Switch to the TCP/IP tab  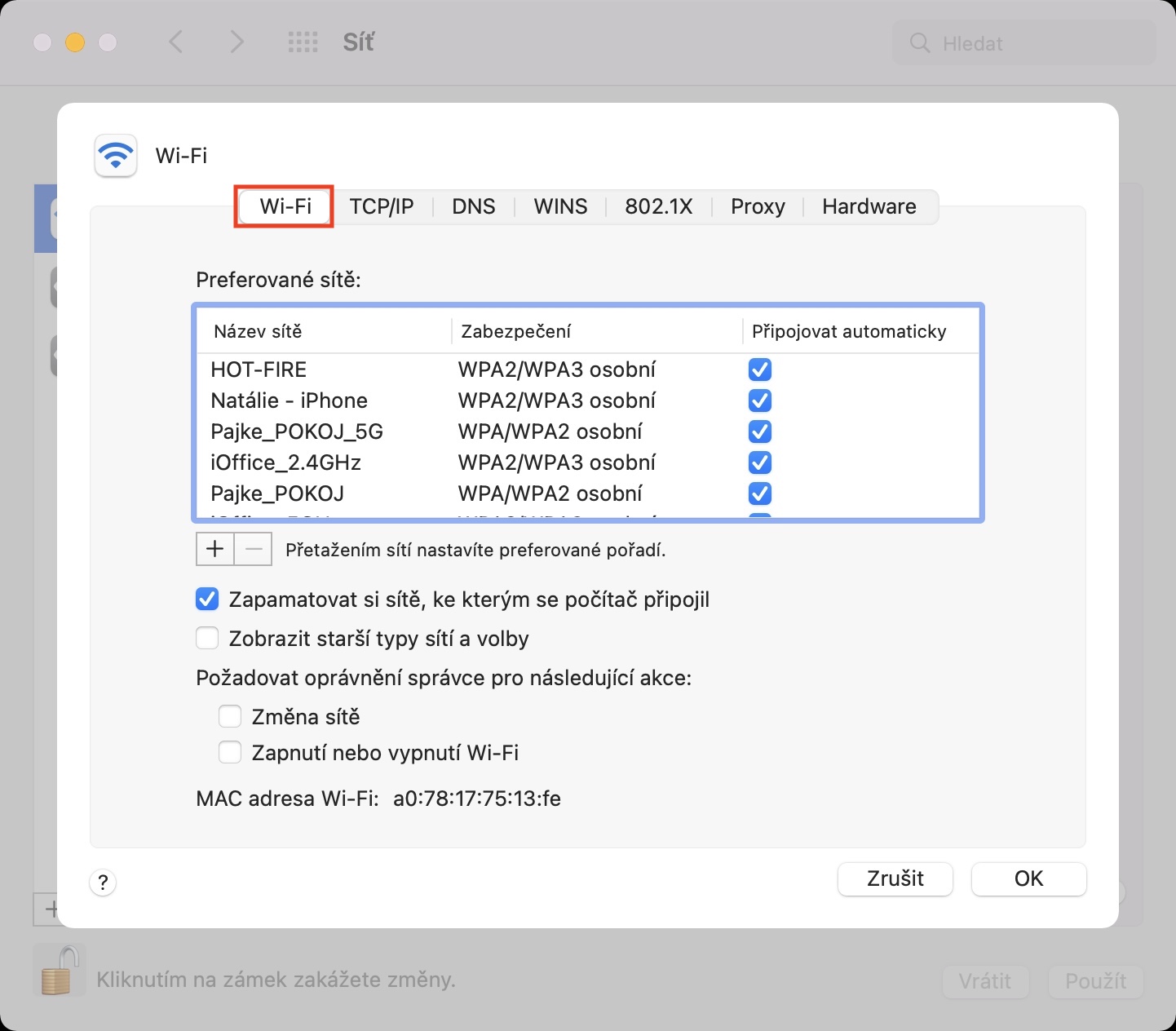382,206
